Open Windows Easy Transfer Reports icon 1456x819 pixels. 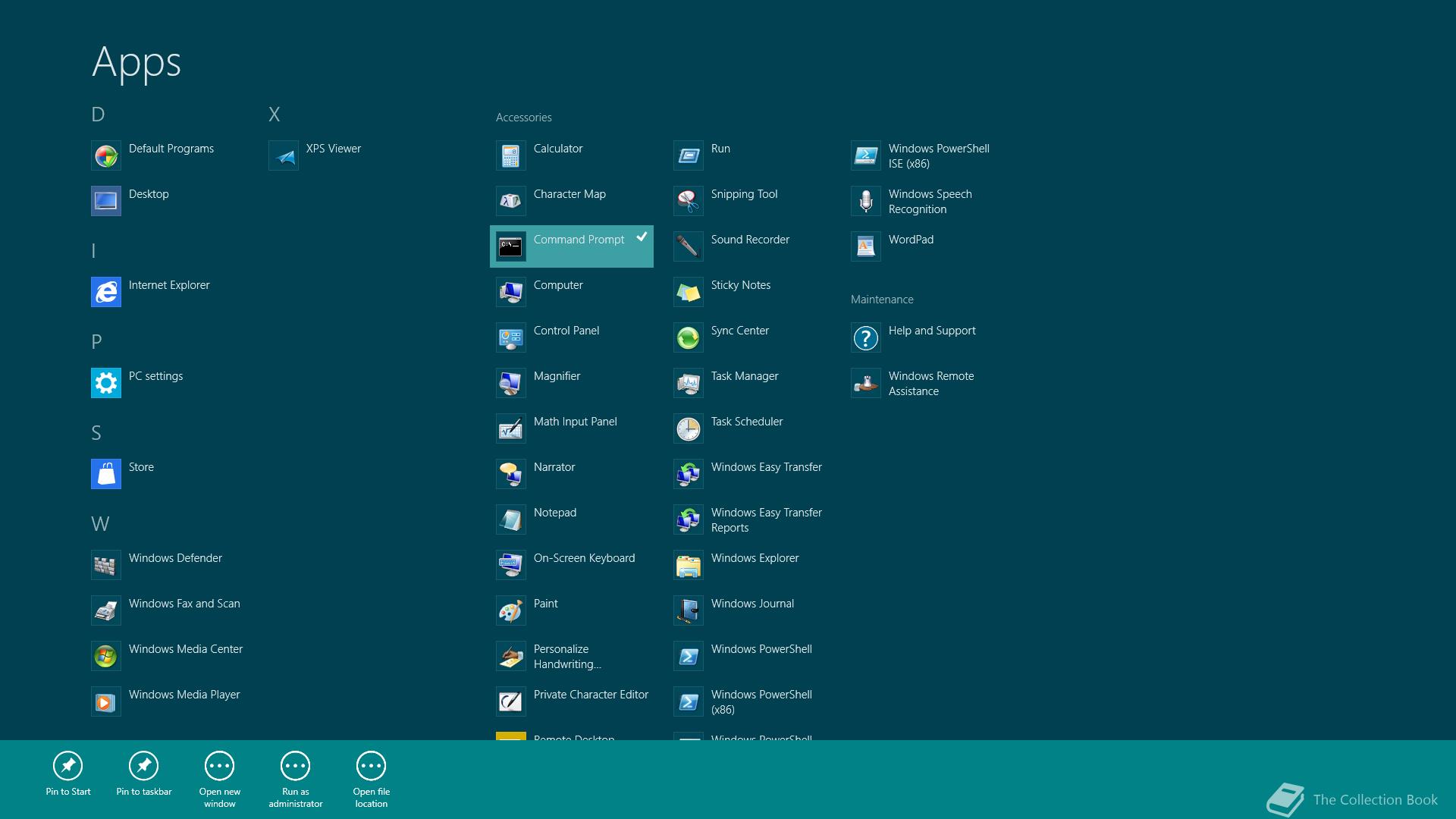688,519
